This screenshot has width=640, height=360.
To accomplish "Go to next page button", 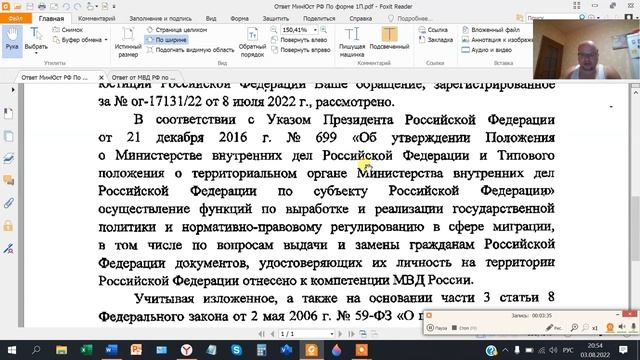I will [x=340, y=334].
